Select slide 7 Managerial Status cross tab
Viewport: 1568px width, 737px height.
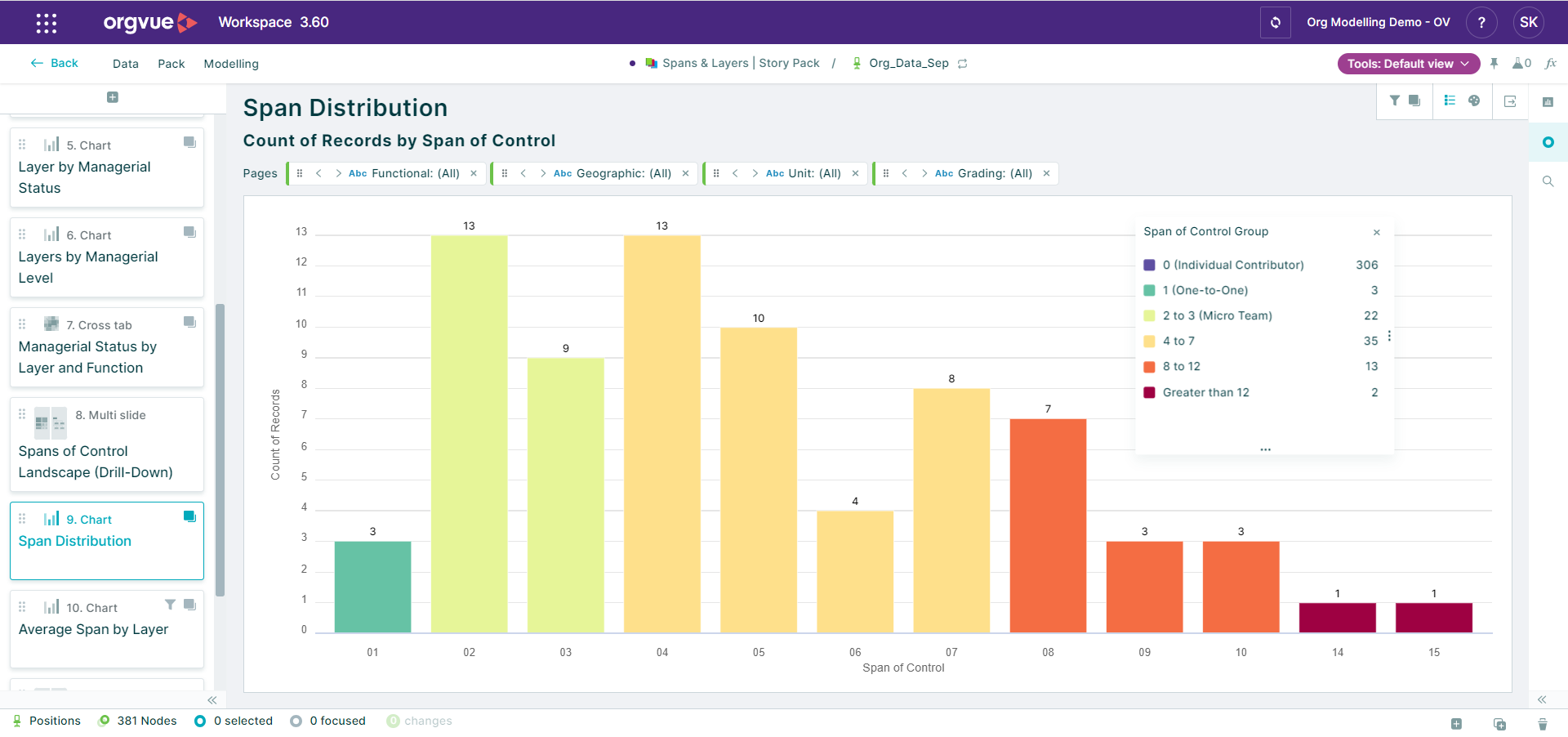pyautogui.click(x=107, y=347)
